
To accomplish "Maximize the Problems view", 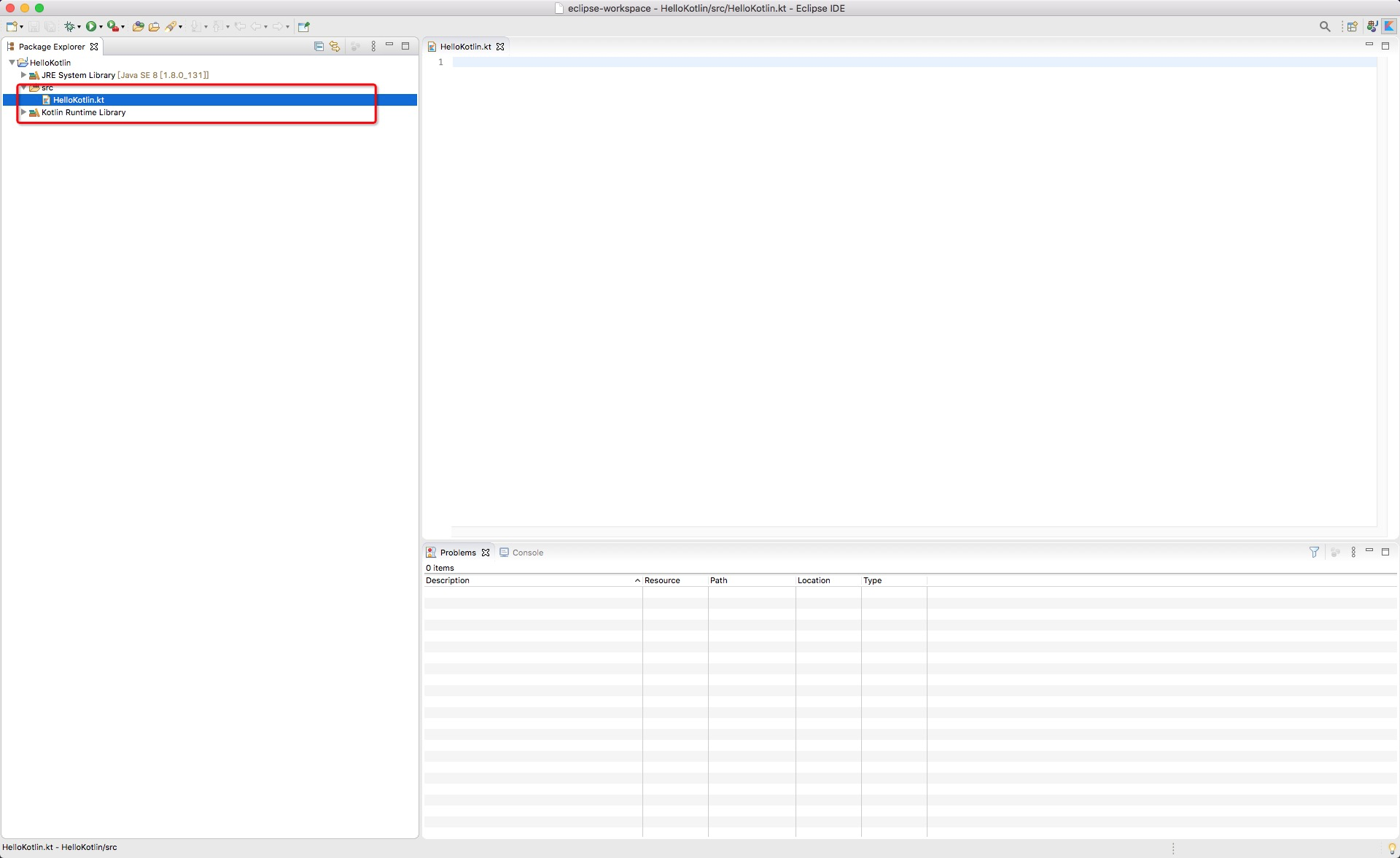I will [1385, 551].
